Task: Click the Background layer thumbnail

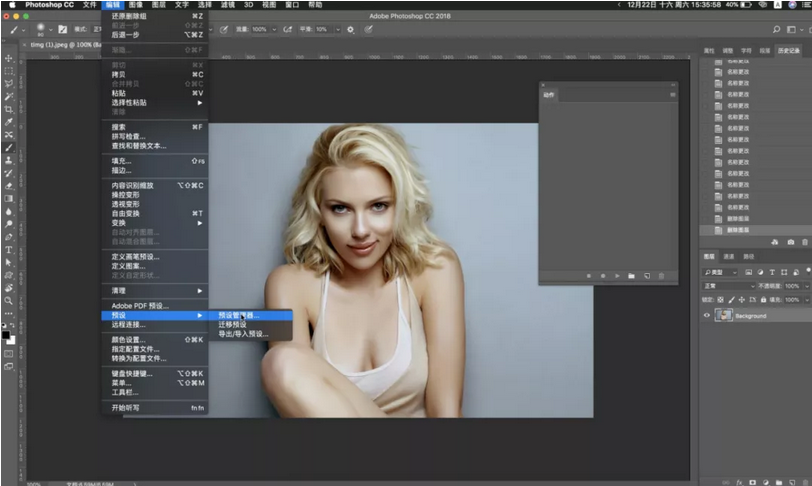Action: (x=726, y=315)
